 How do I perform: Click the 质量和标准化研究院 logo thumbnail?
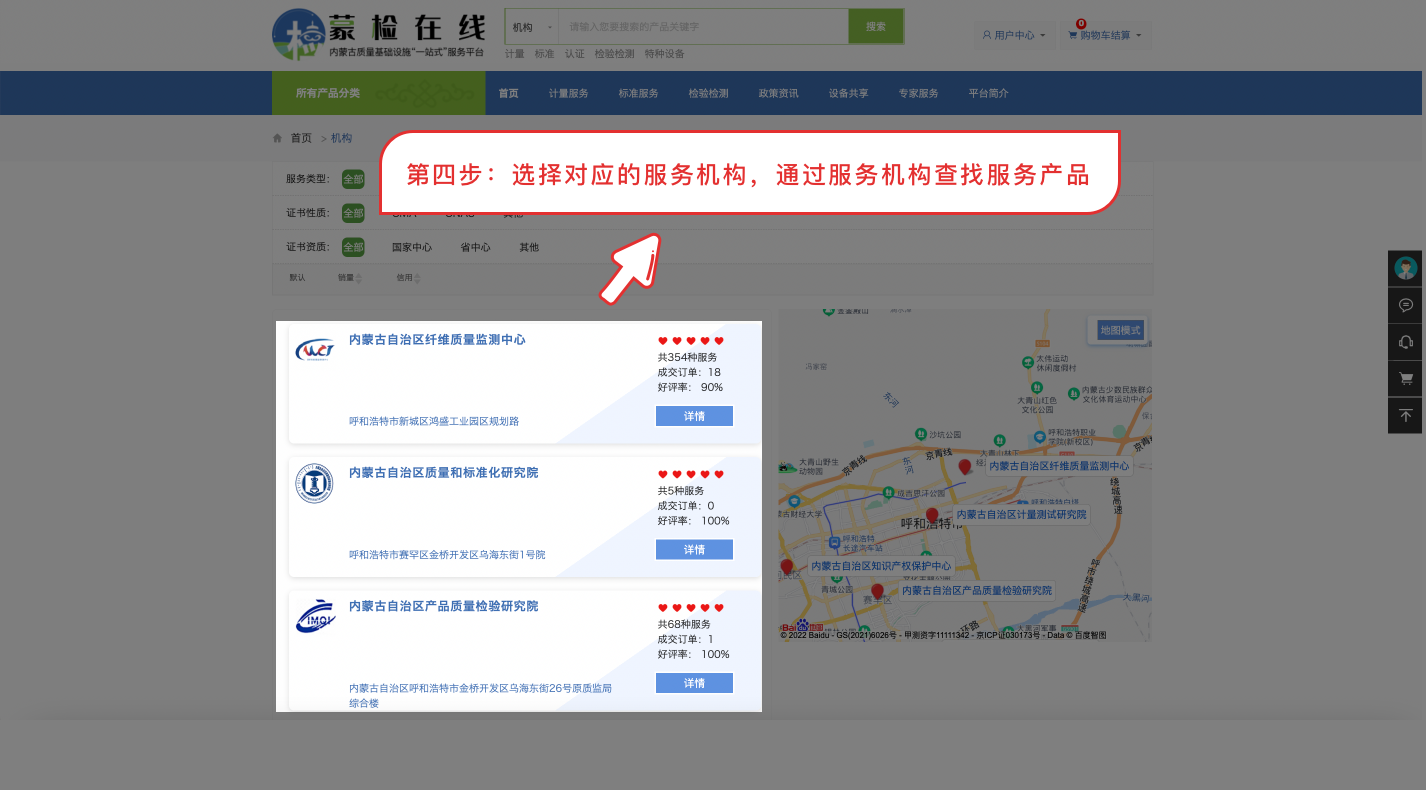coord(315,484)
